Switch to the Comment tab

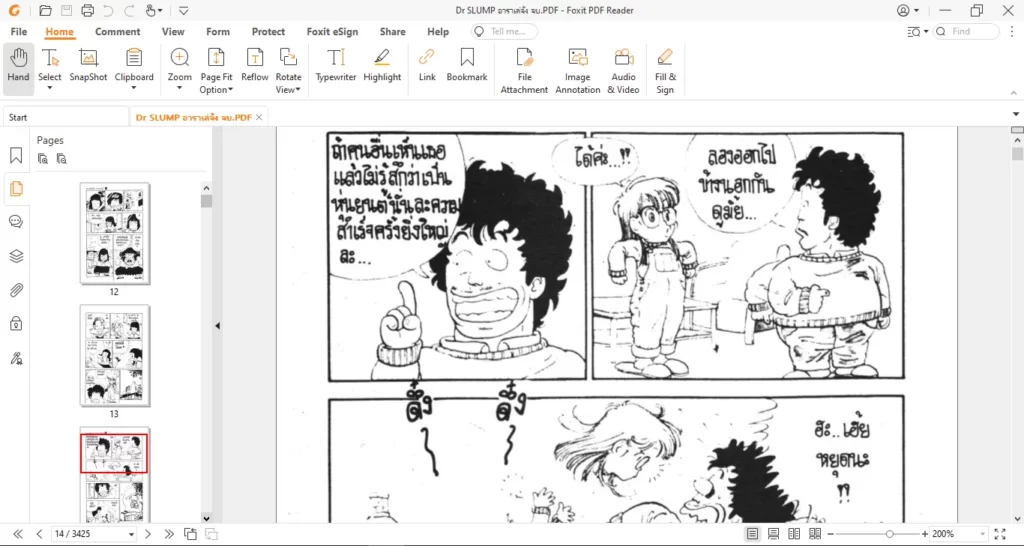click(118, 31)
